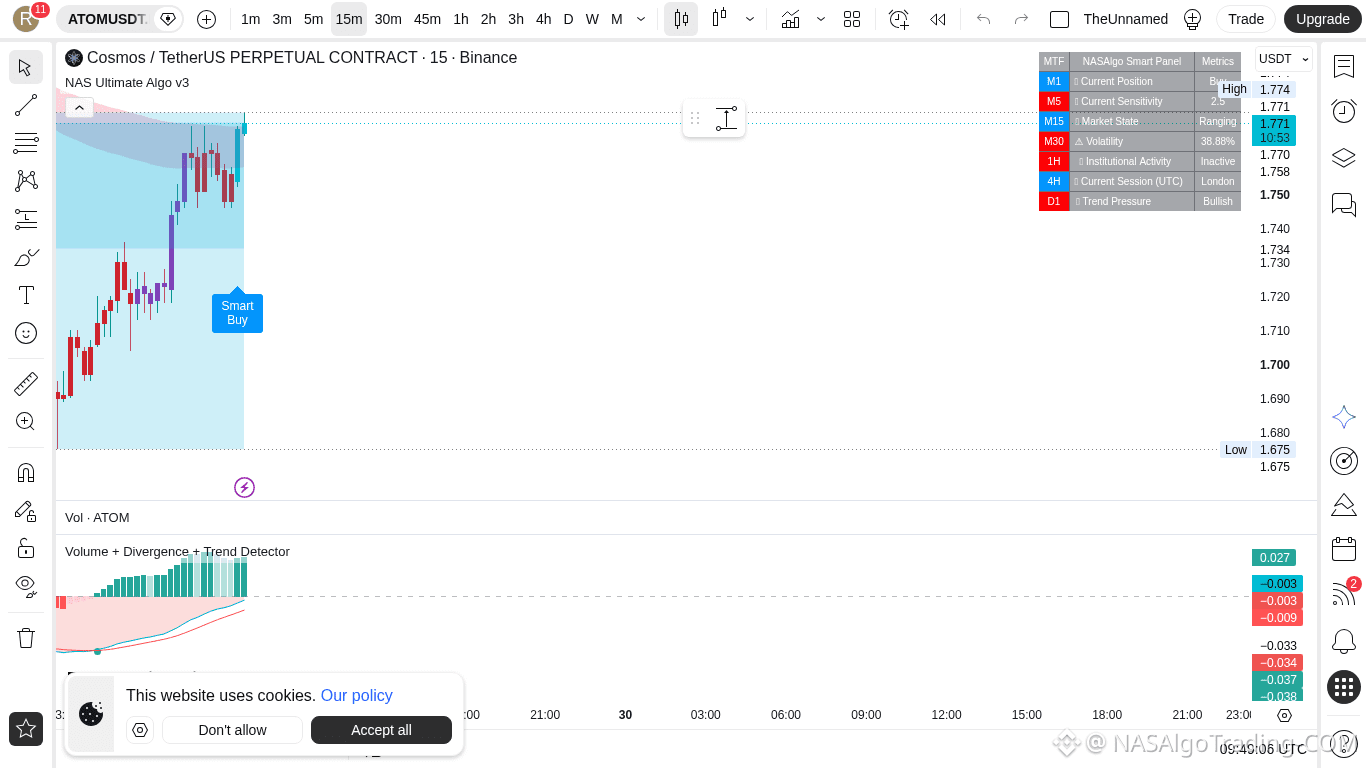Viewport: 1366px width, 768px height.
Task: Click the replay rewind icon
Action: [x=938, y=19]
